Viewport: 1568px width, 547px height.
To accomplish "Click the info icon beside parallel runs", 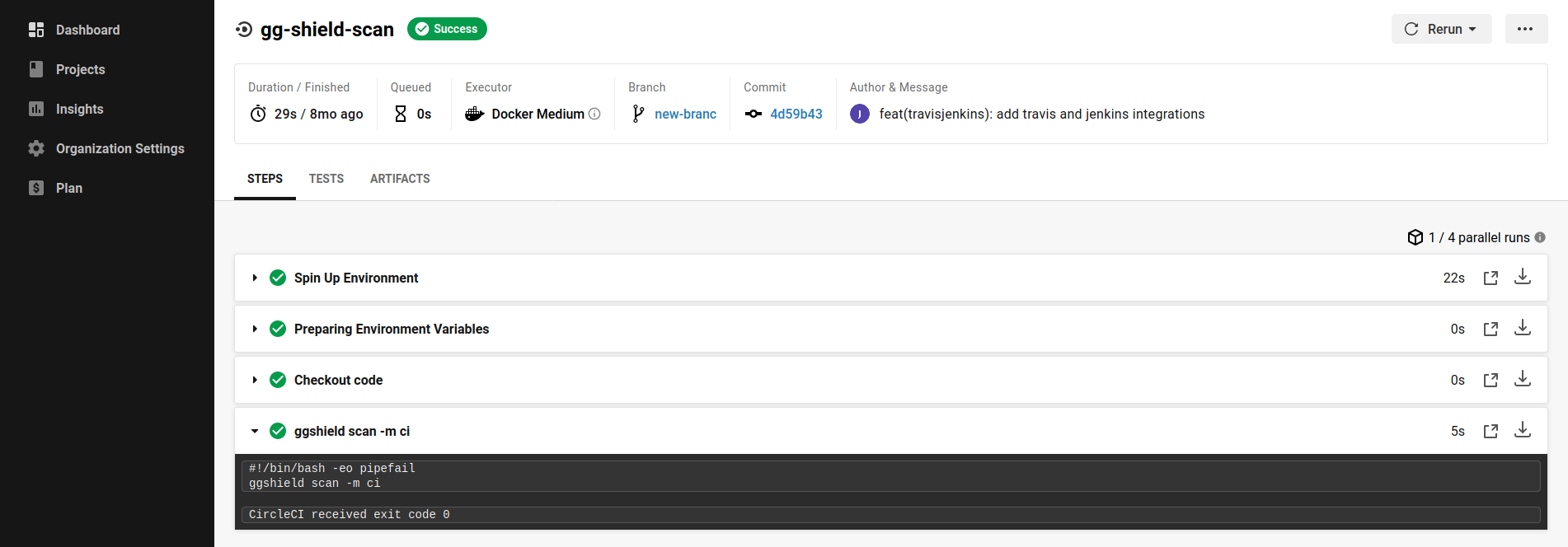I will (x=1540, y=237).
